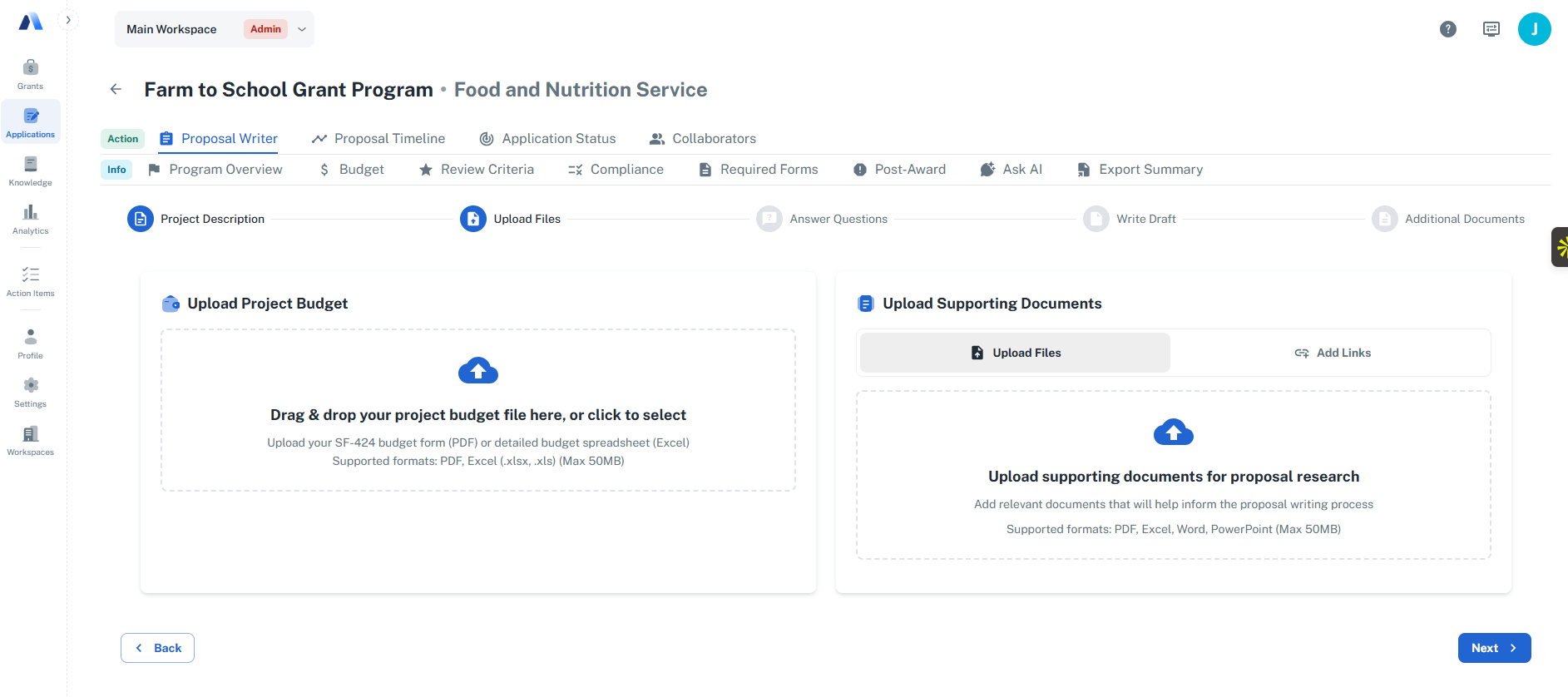Viewport: 1568px width, 697px height.
Task: Open Ask AI from the secondary toolbar
Action: tap(1012, 169)
